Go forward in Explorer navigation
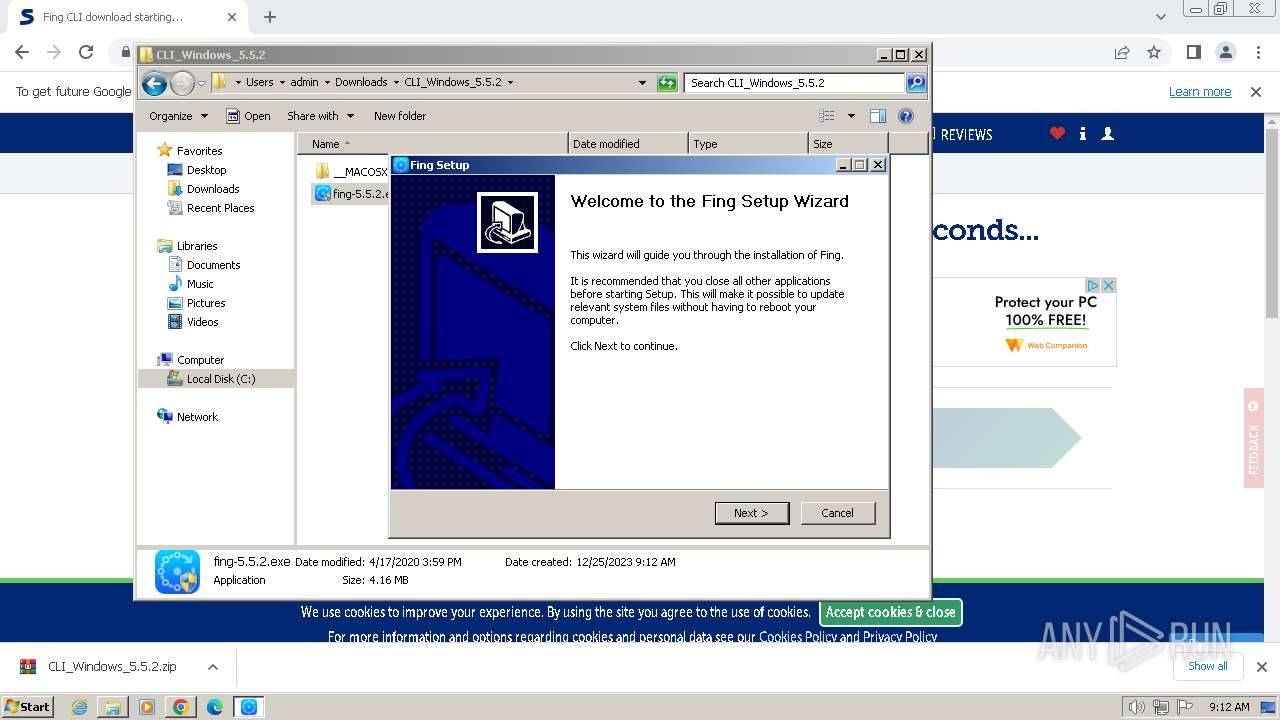Screen dimensions: 1280x720 pyautogui.click(x=182, y=83)
